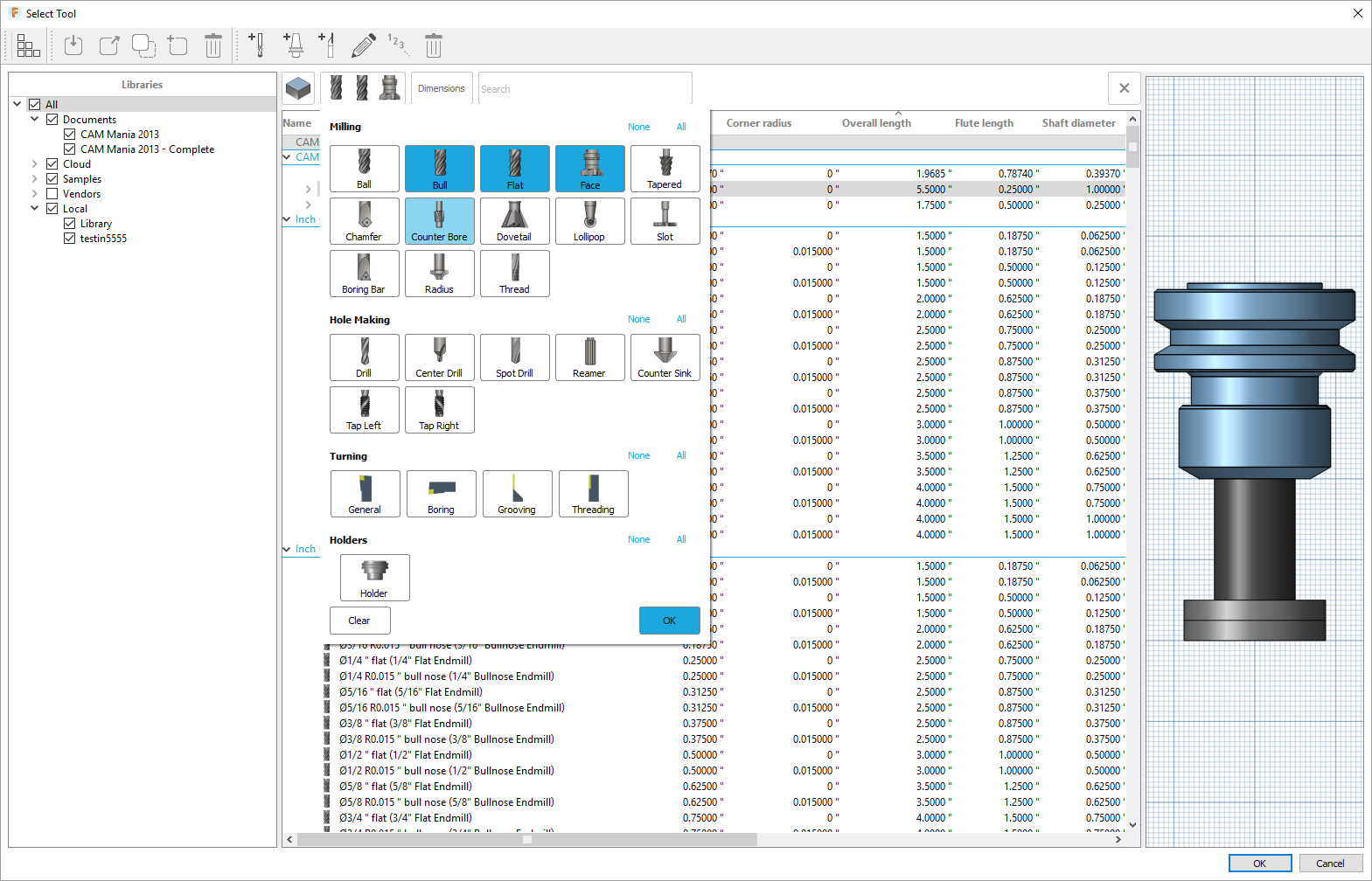Click None link for Turning types
Viewport: 1372px width, 881px height.
(x=639, y=455)
